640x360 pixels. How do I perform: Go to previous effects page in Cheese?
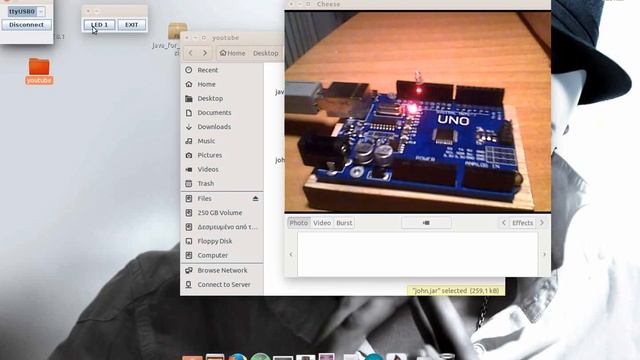(x=504, y=223)
